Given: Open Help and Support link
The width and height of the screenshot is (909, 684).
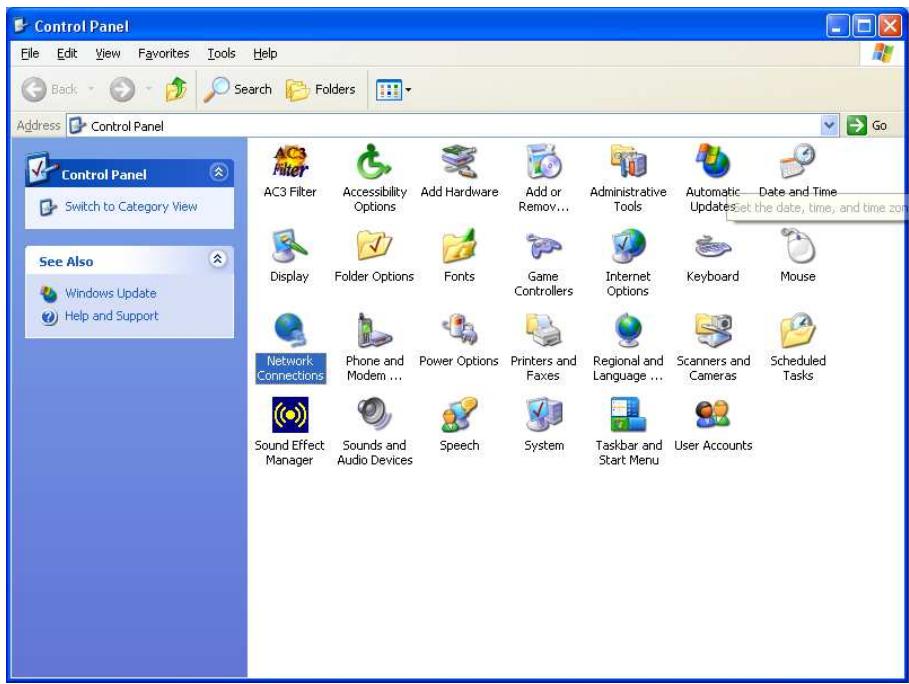Looking at the screenshot, I should tap(111, 316).
